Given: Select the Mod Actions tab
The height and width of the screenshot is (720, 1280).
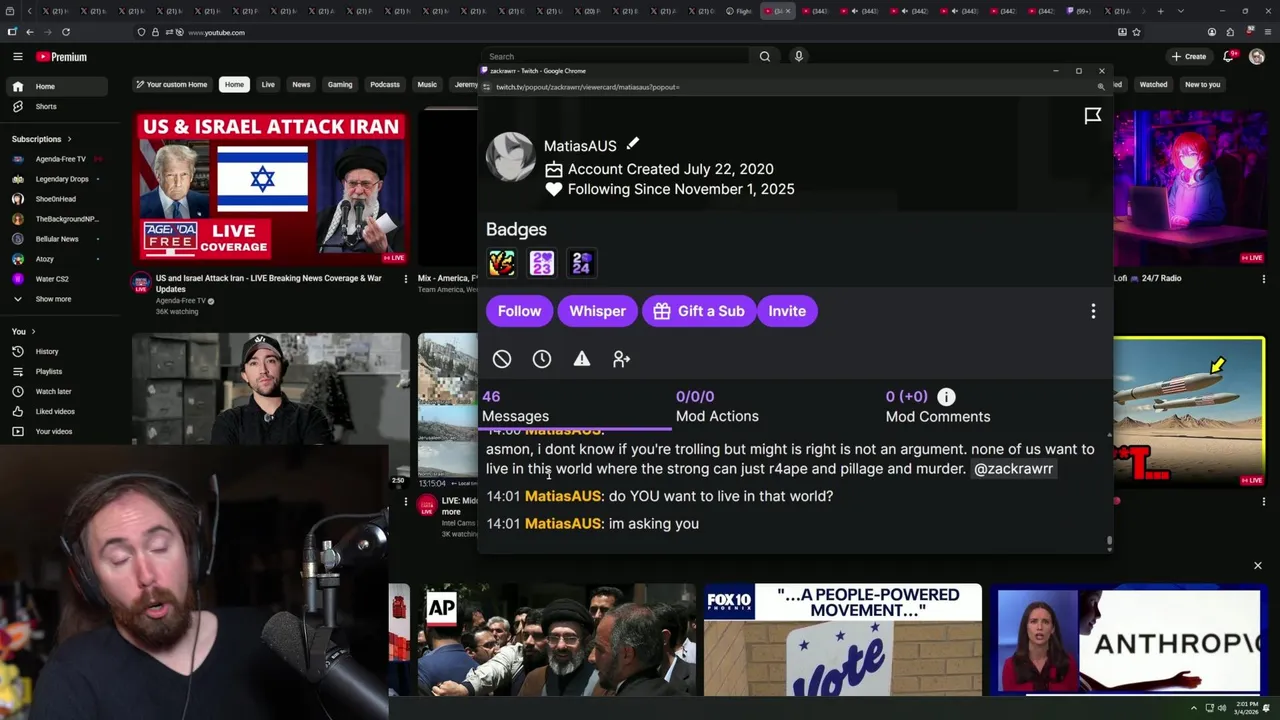Looking at the screenshot, I should [x=717, y=406].
